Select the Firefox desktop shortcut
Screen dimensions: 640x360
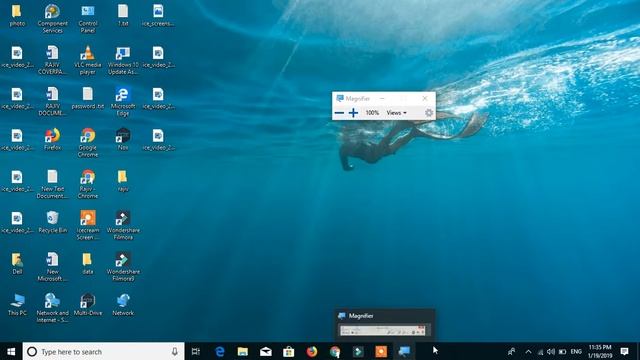[52, 139]
